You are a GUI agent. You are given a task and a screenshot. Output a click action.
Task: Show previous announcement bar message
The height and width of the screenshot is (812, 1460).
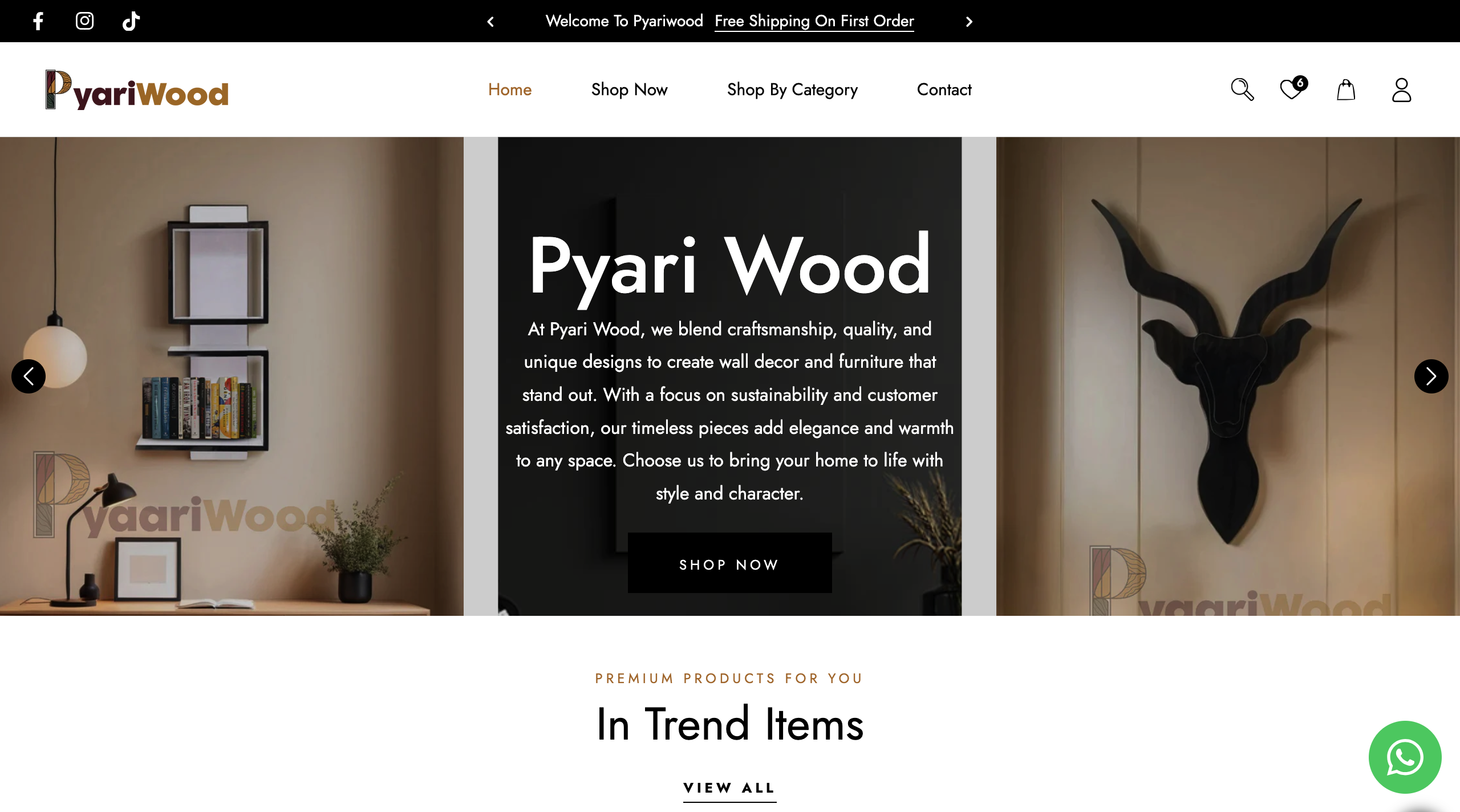coord(490,22)
